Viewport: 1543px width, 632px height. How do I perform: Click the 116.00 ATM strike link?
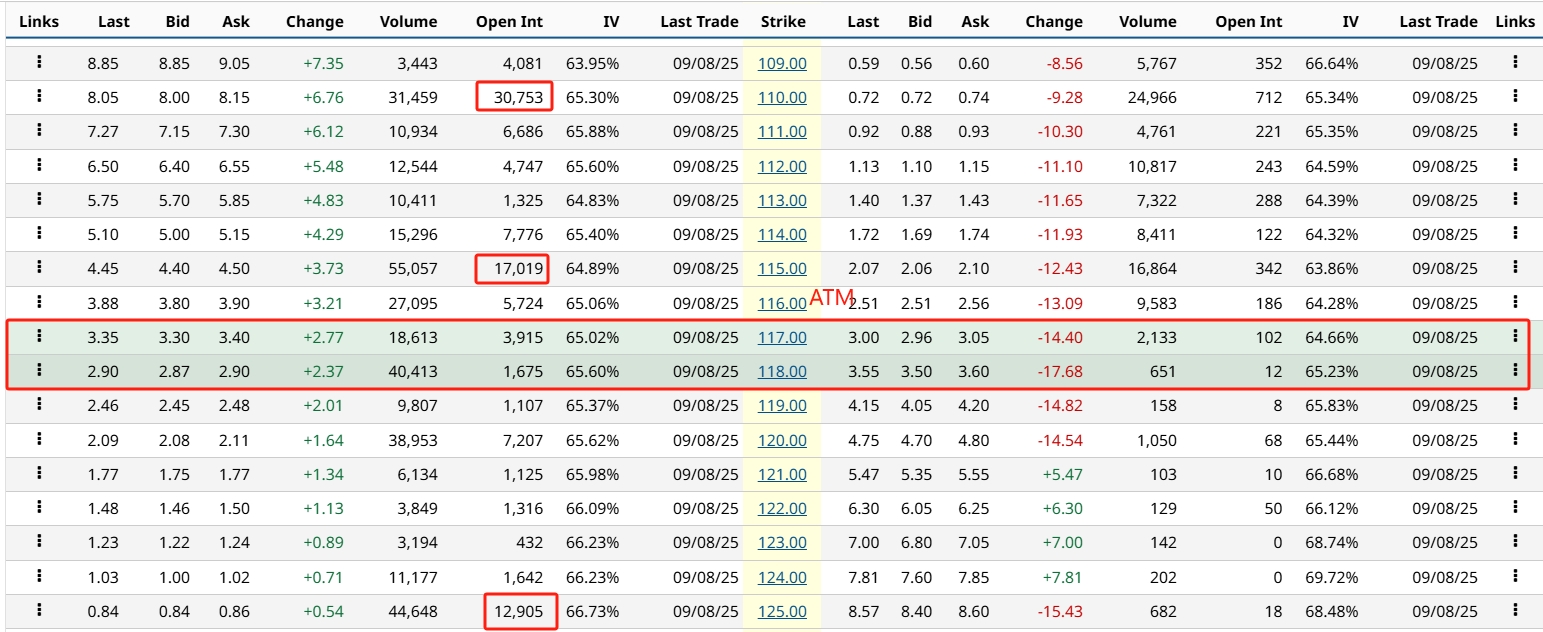pyautogui.click(x=782, y=303)
